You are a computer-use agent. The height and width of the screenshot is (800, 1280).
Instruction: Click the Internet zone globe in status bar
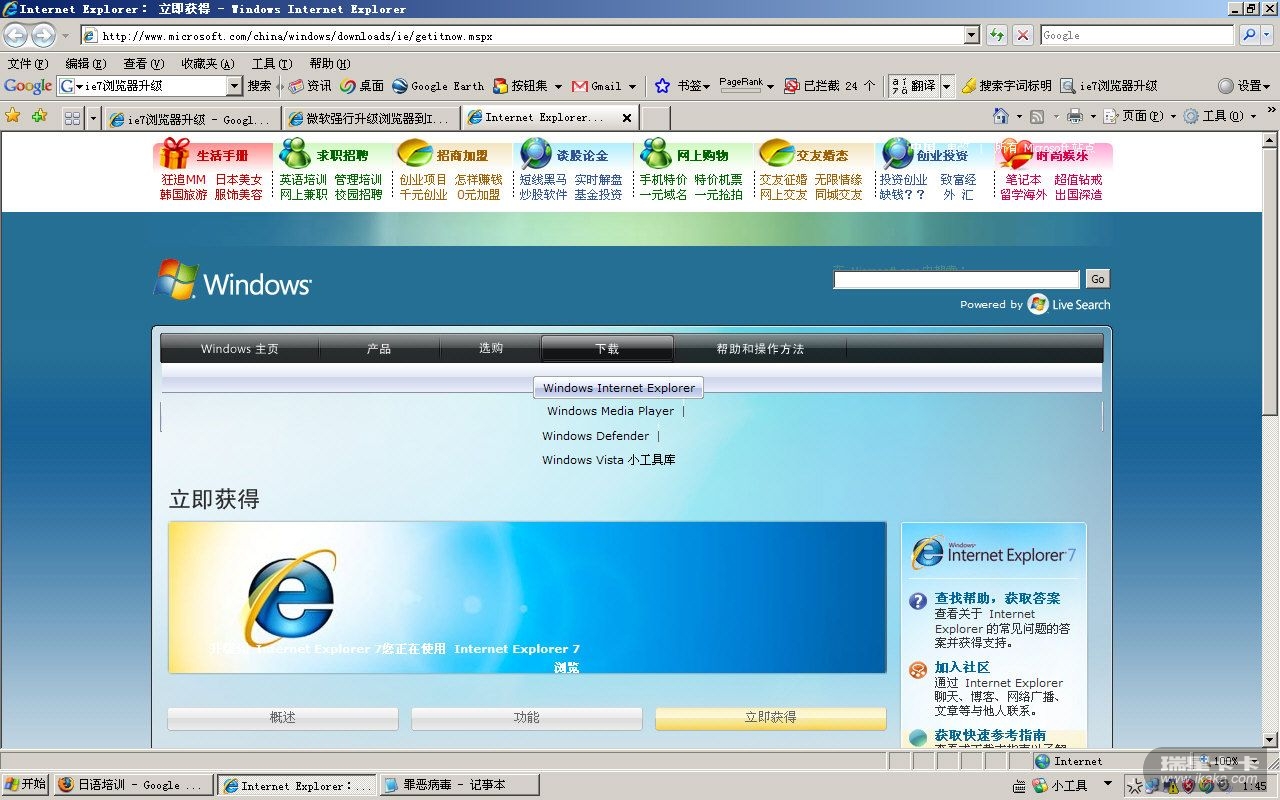tap(1043, 761)
